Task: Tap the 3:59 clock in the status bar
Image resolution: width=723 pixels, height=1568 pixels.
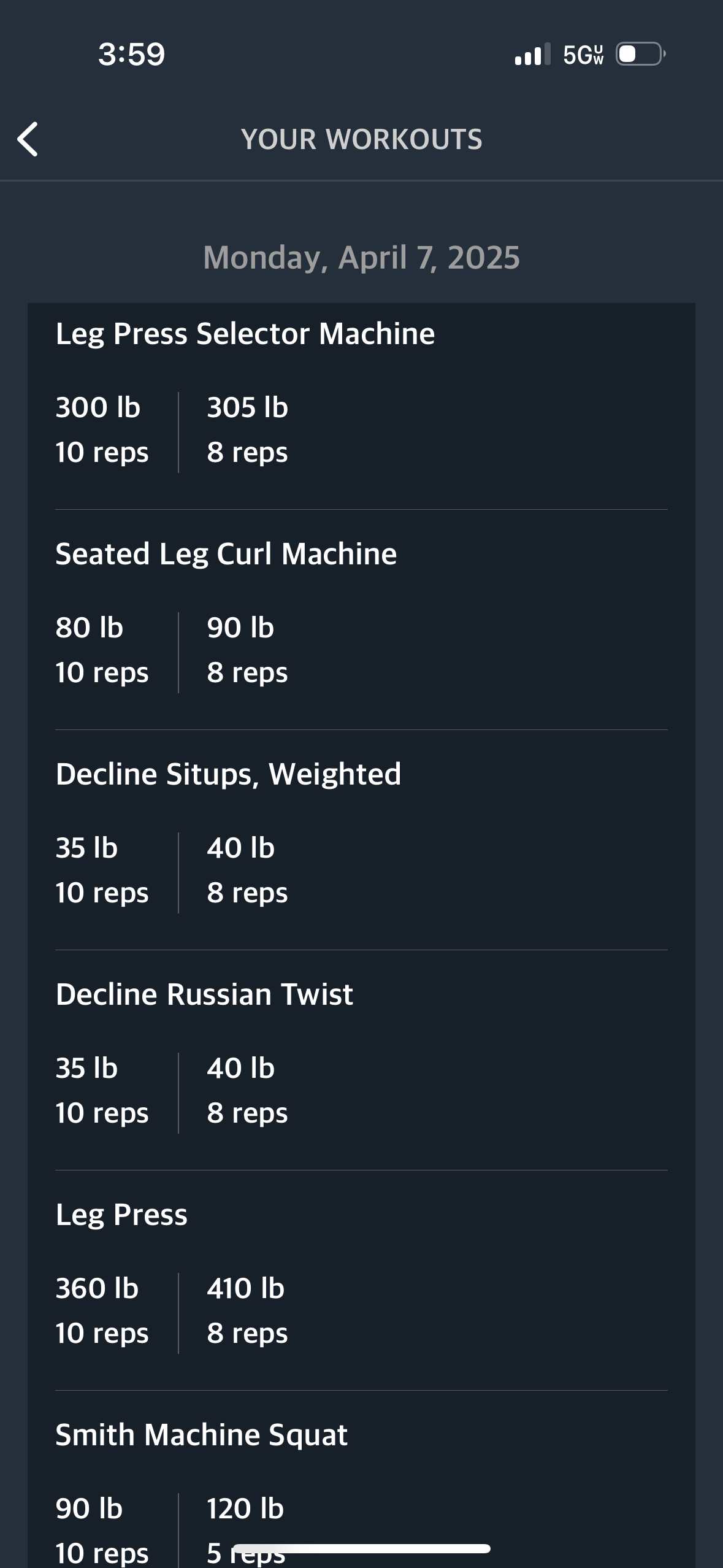Action: tap(132, 54)
